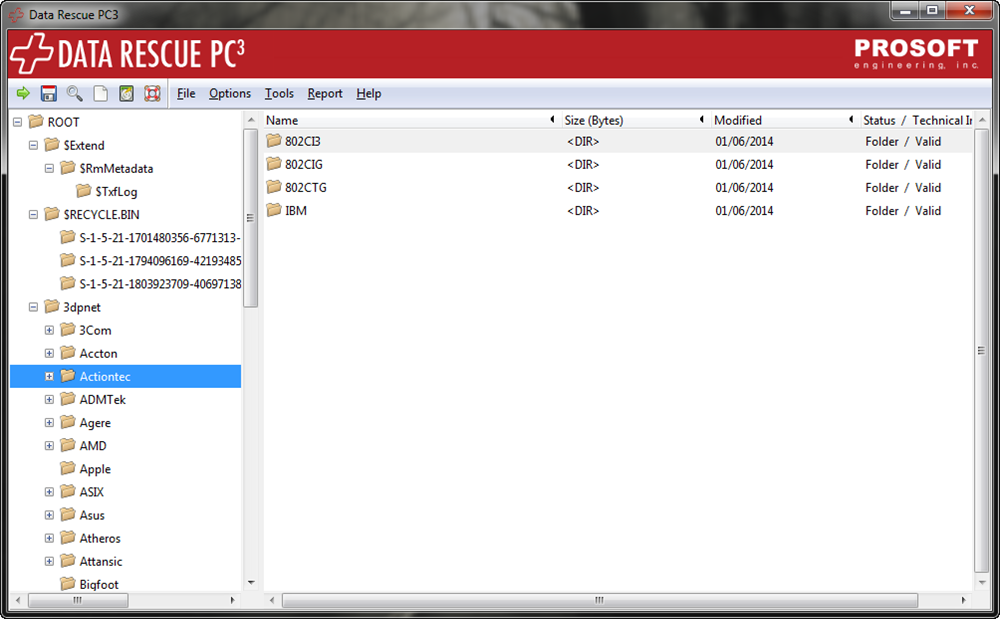The width and height of the screenshot is (1000, 619).
Task: Collapse the $Extend tree node
Action: click(x=33, y=145)
